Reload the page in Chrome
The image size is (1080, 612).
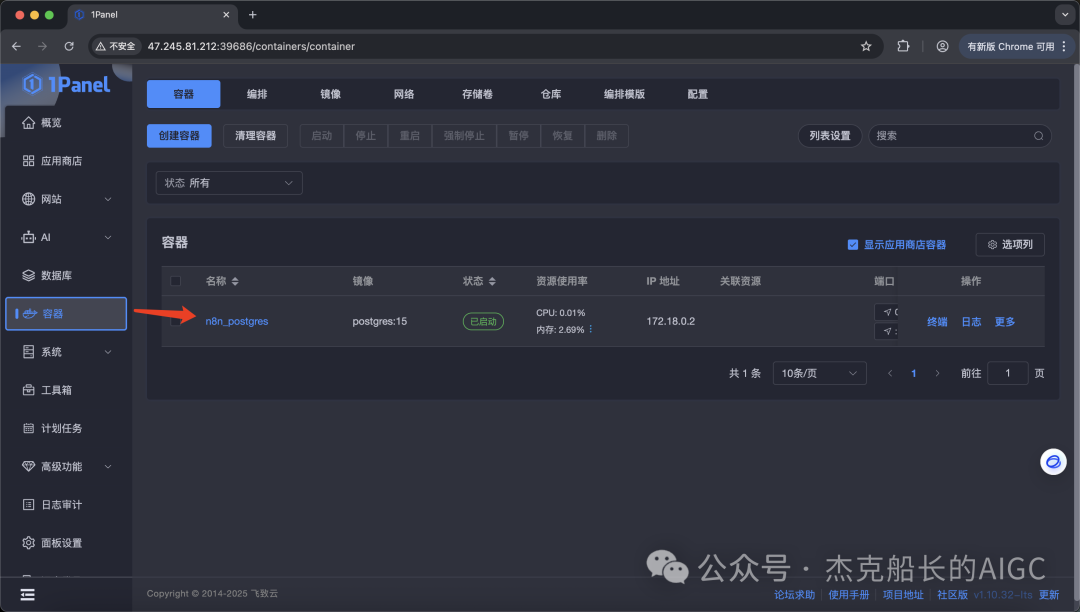(x=69, y=46)
